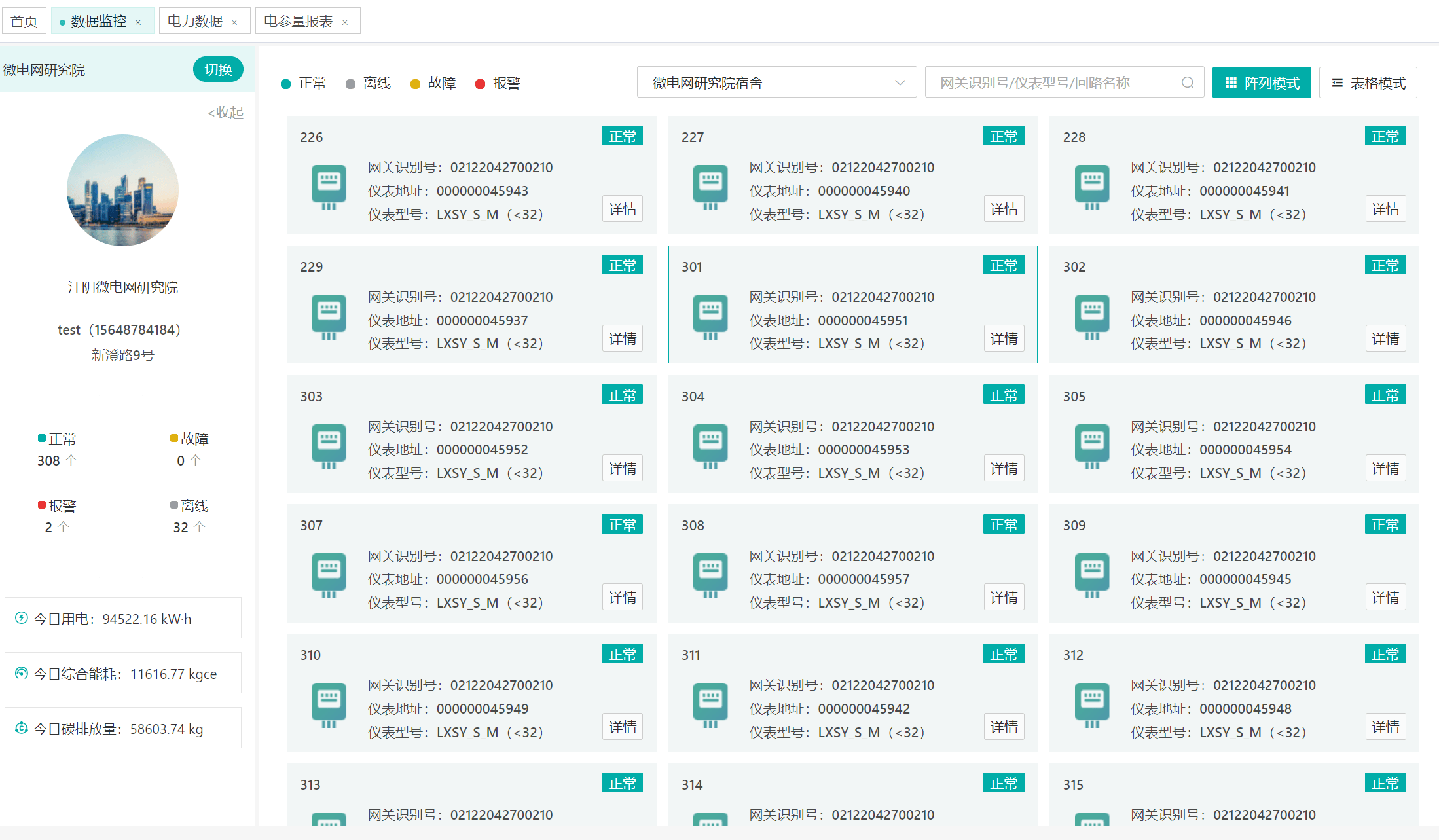This screenshot has height=840, width=1439.
Task: Collapse the sidebar with <收起
Action: point(225,113)
